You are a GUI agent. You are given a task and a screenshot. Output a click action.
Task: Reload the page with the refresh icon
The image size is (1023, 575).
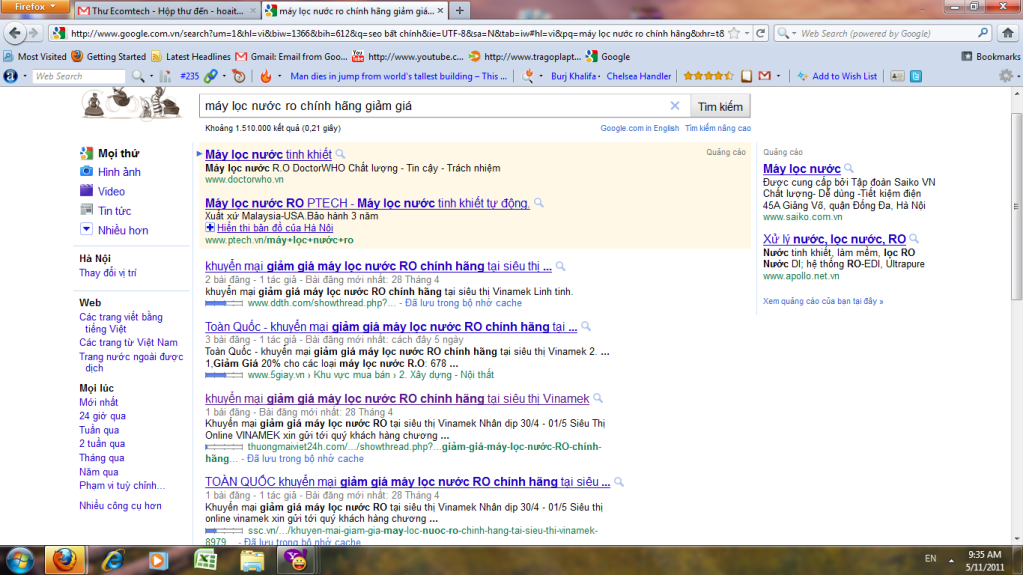(761, 33)
